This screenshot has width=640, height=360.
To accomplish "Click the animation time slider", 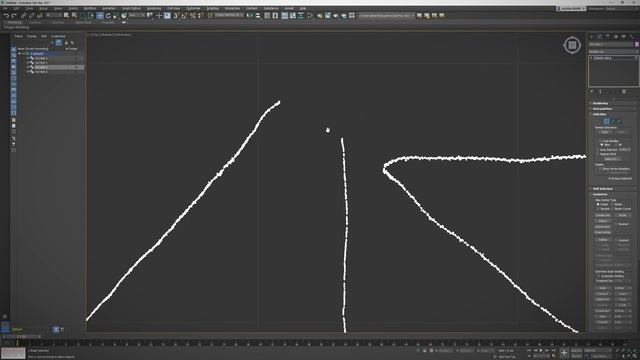I will coord(22,337).
